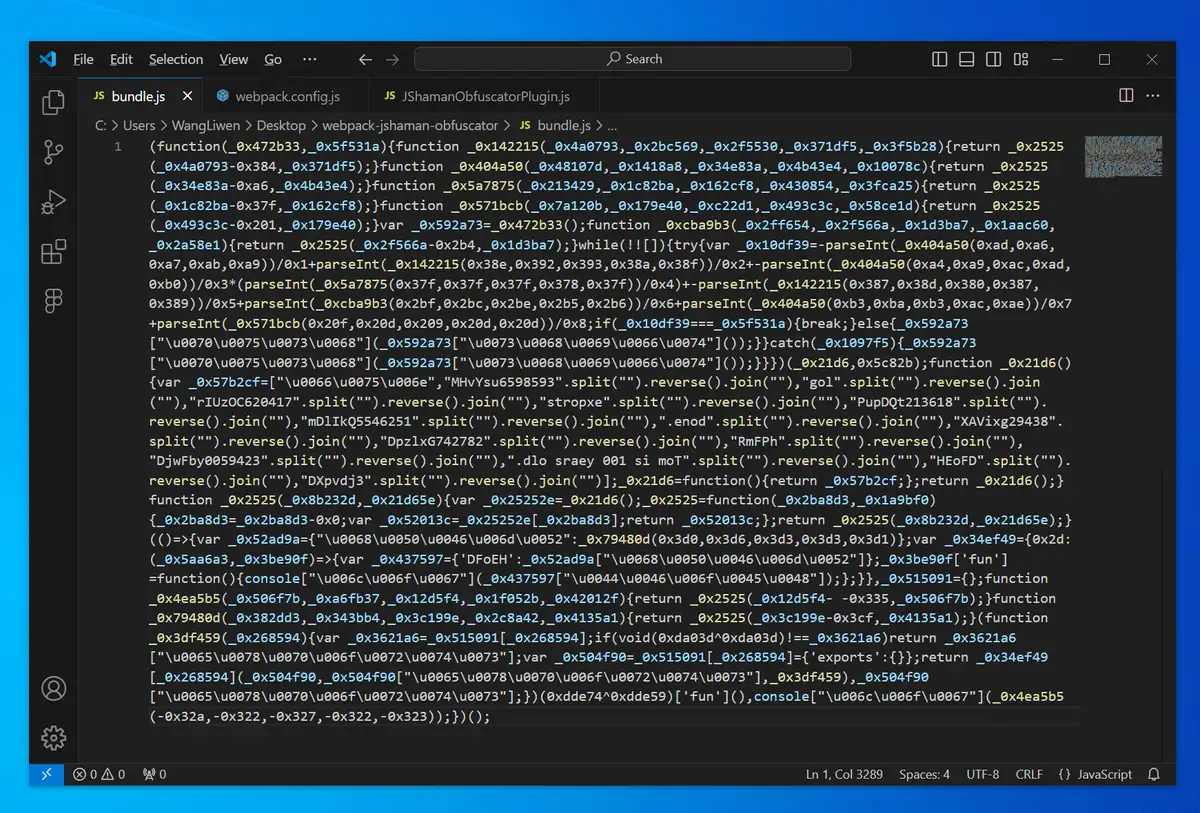This screenshot has width=1200, height=813.
Task: Toggle the Primary Side Bar
Action: click(939, 59)
